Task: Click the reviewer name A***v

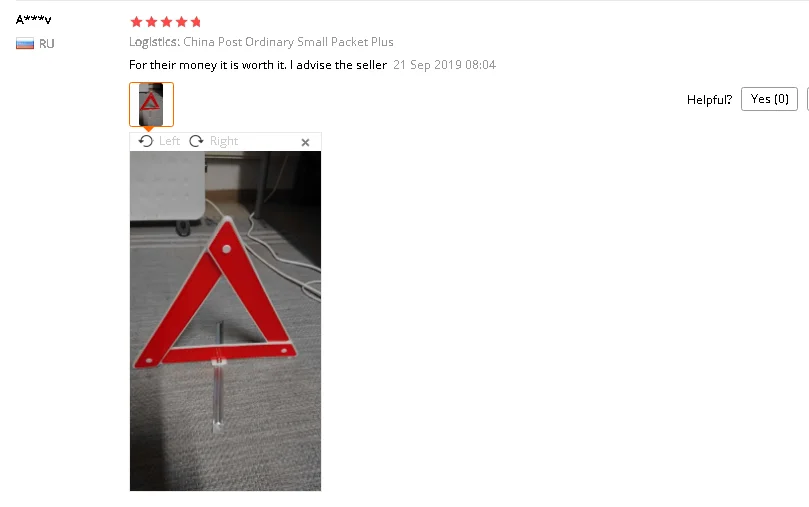Action: [34, 20]
